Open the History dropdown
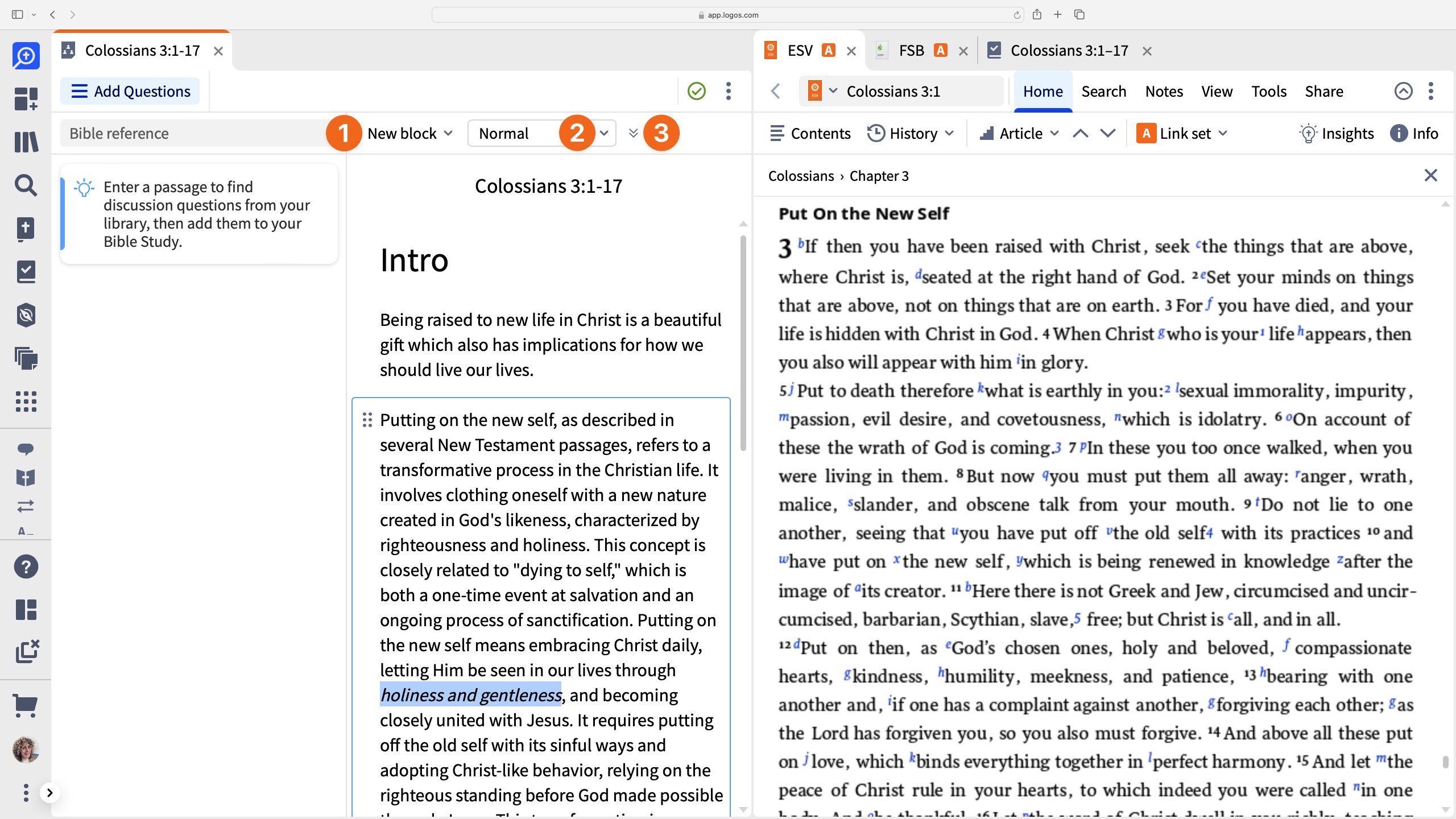 (x=910, y=134)
